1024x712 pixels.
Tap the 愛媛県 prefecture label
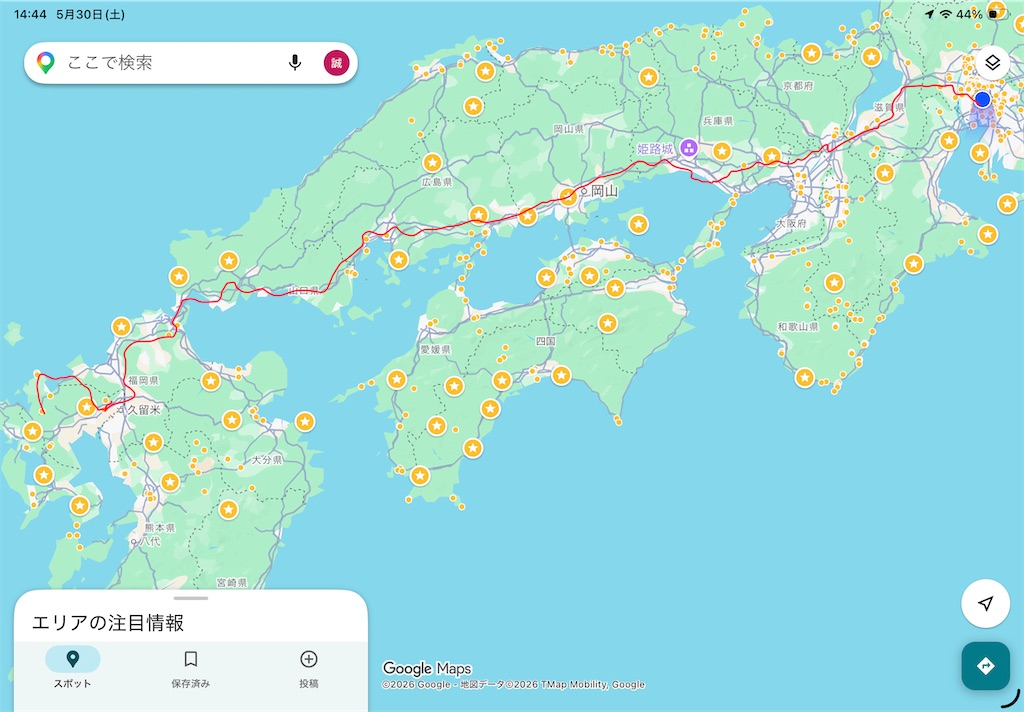point(436,349)
